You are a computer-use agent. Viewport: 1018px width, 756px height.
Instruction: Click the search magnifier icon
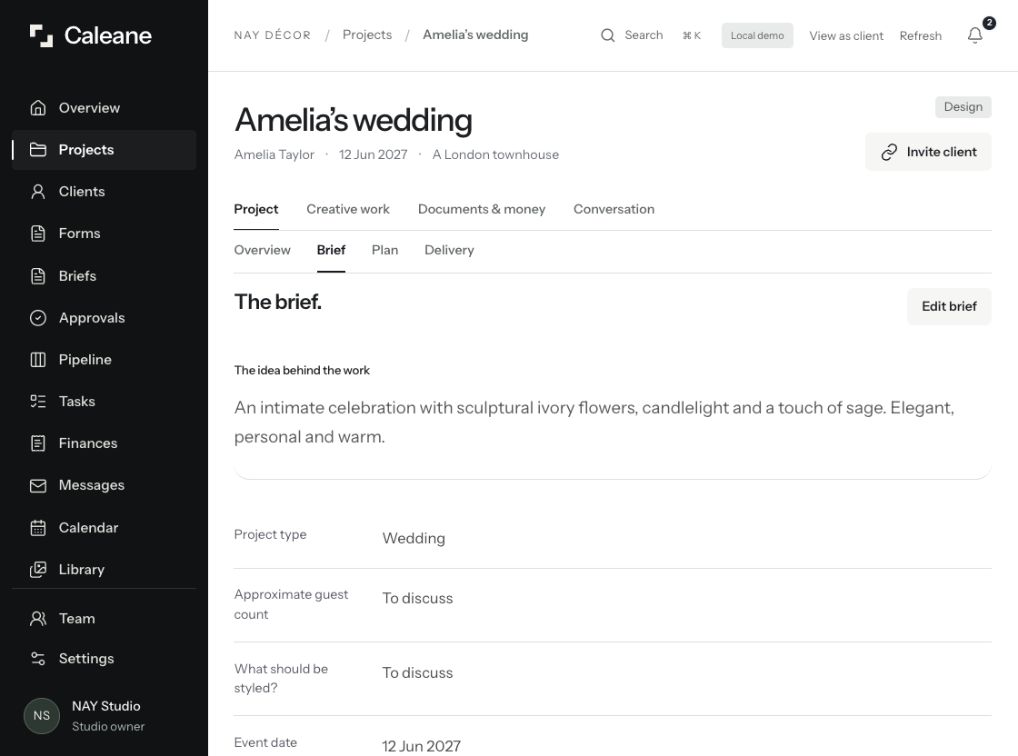click(608, 35)
